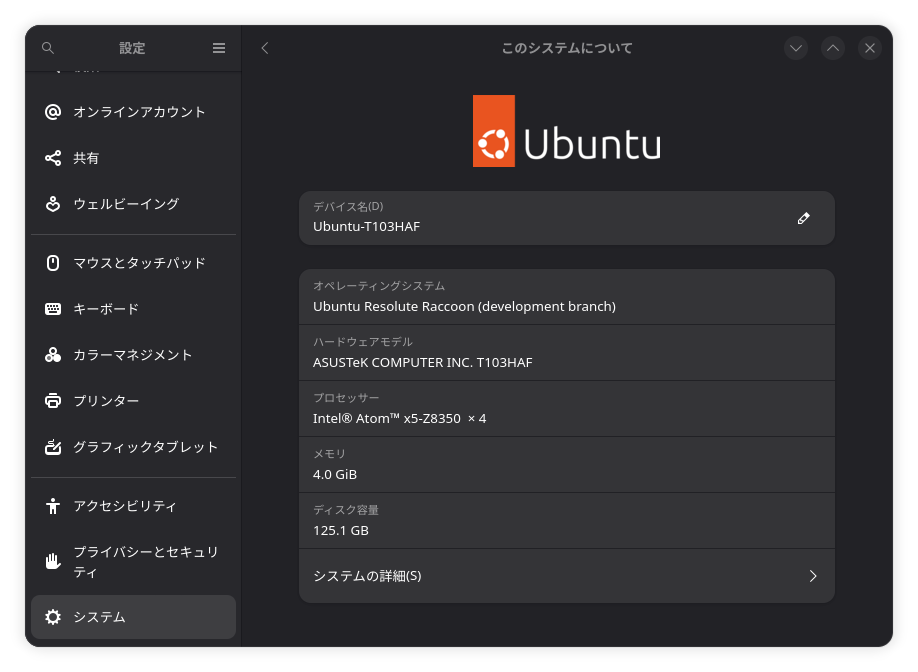918x672 pixels.
Task: Click the グラフィックタブレット tablet icon
Action: (53, 447)
